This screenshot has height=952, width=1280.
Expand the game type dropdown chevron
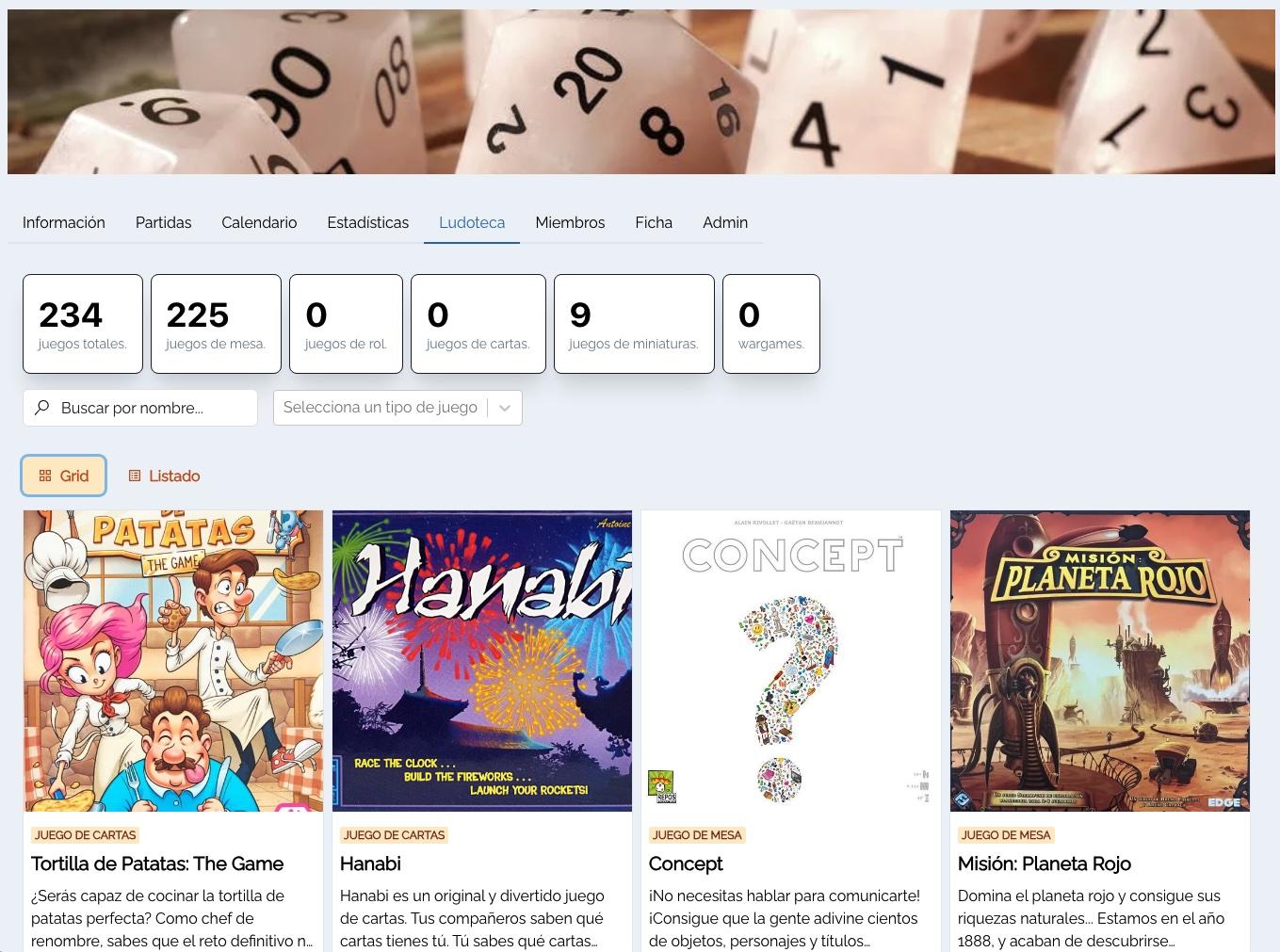[x=505, y=408]
